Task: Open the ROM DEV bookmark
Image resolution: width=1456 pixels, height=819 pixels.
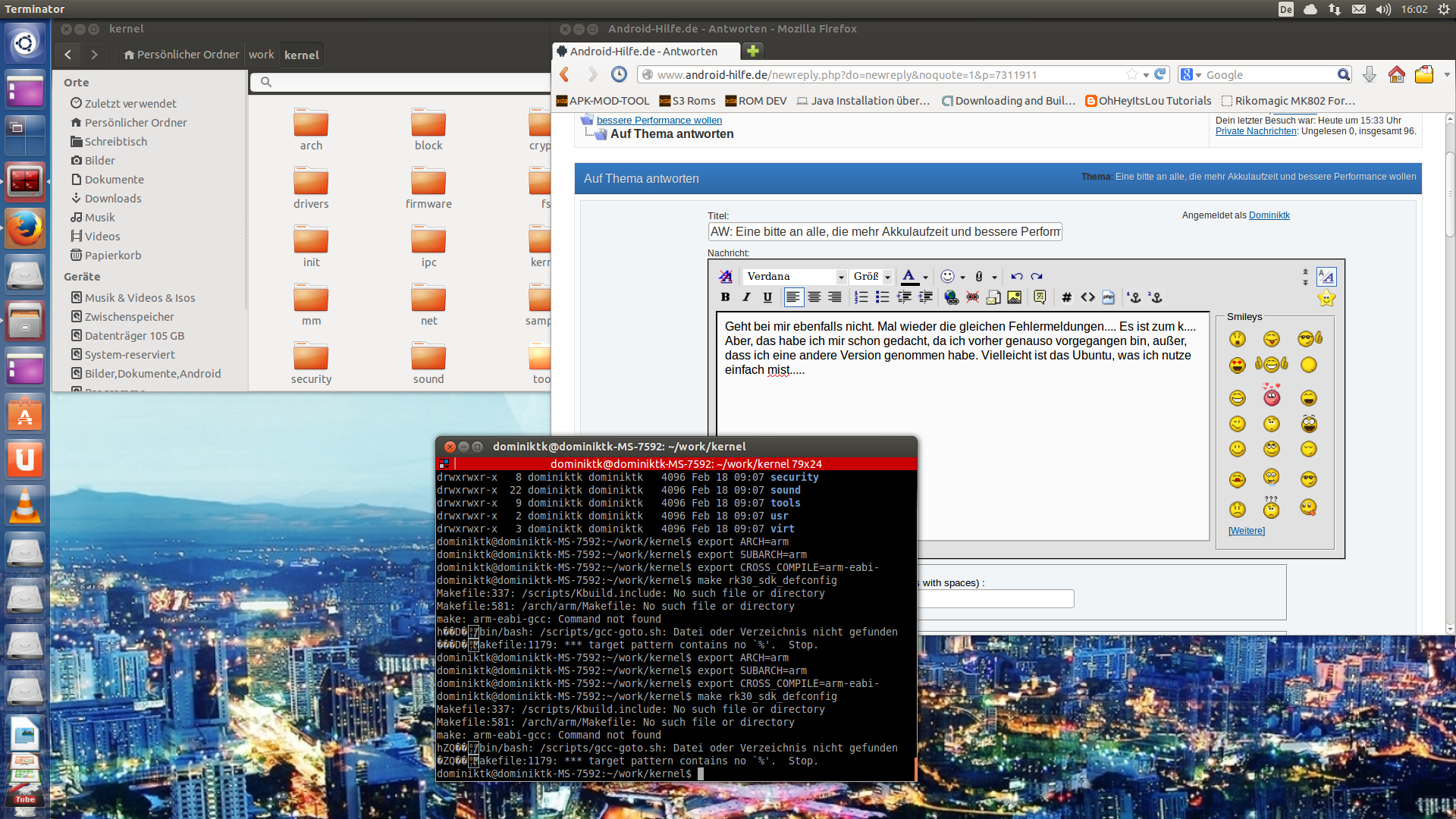Action: (755, 101)
